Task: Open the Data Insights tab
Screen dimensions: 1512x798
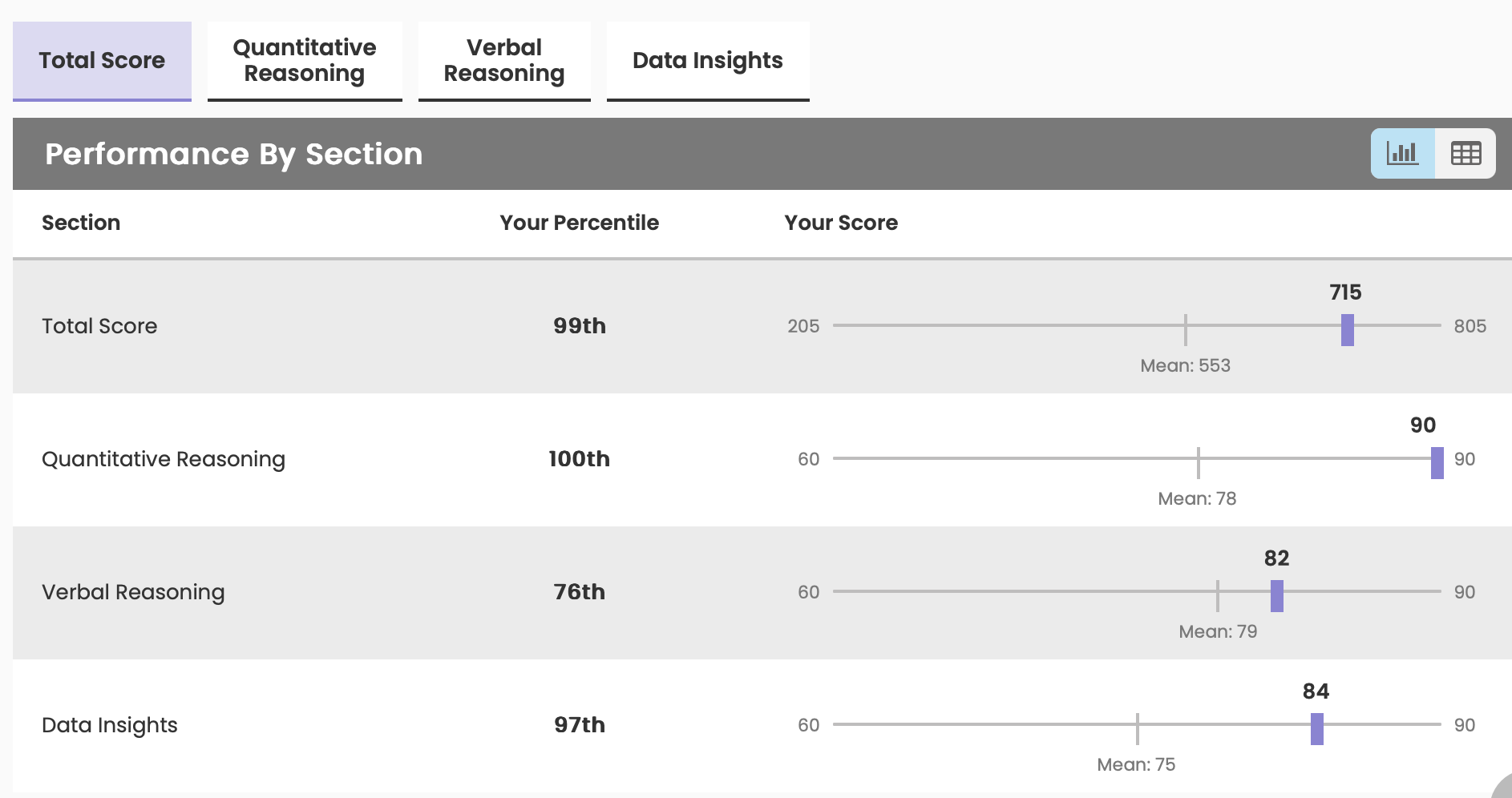Action: (707, 60)
